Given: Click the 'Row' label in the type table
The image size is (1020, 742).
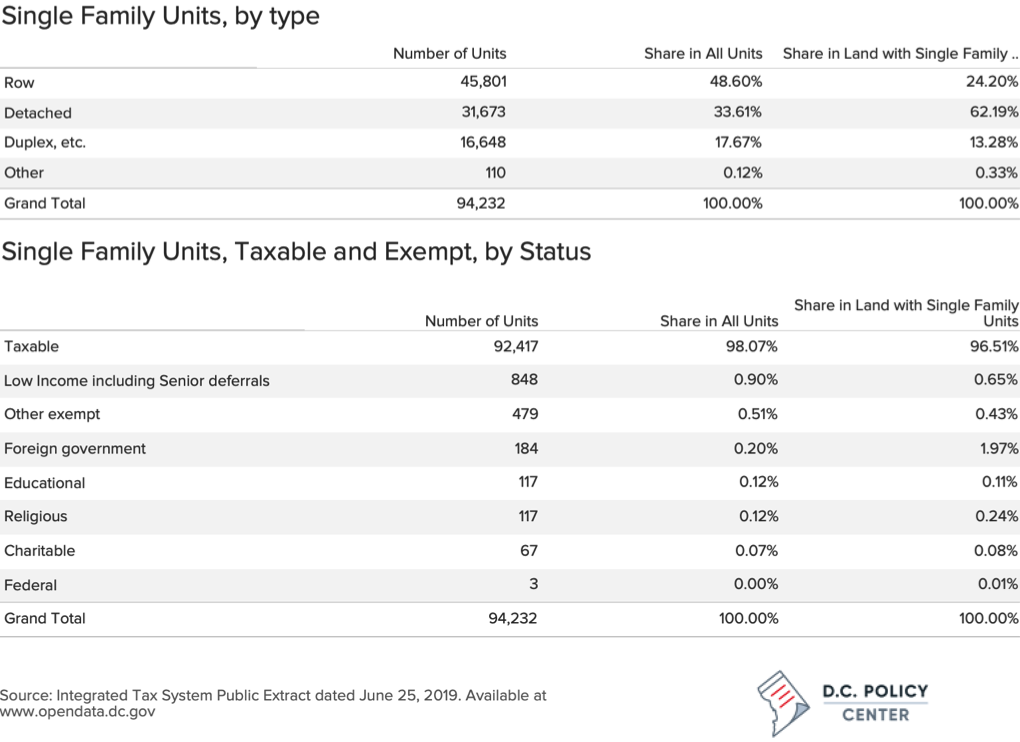Looking at the screenshot, I should point(19,83).
